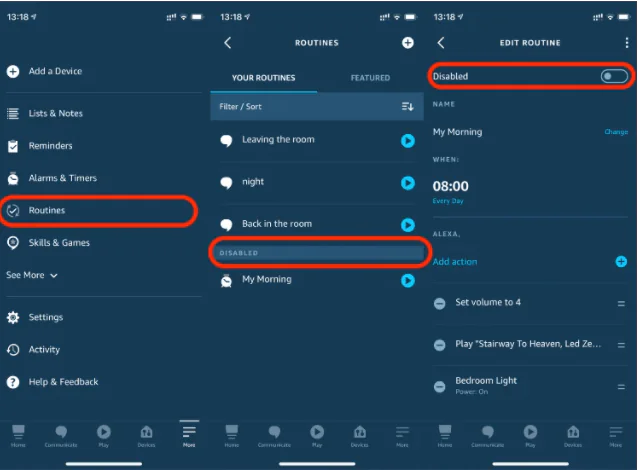Play the Back in the room routine
Screen dimensions: 638x470
tap(408, 225)
